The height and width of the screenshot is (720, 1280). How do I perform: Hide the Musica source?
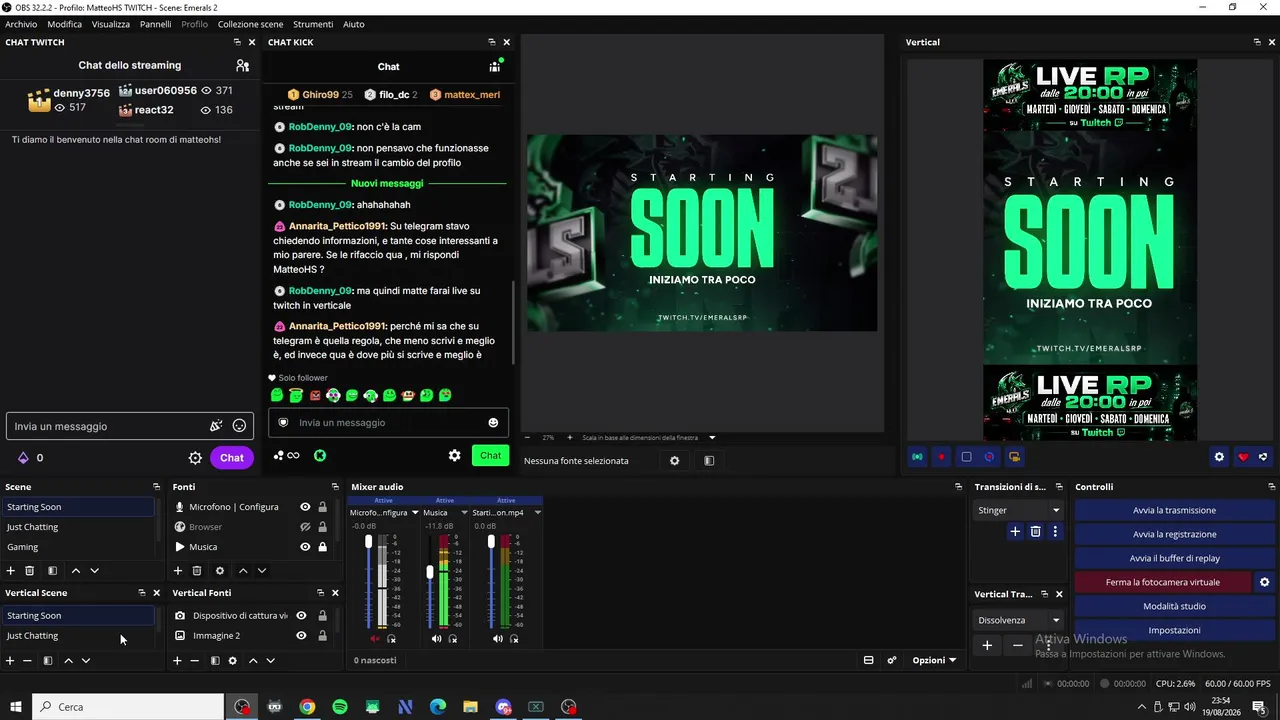pos(305,547)
